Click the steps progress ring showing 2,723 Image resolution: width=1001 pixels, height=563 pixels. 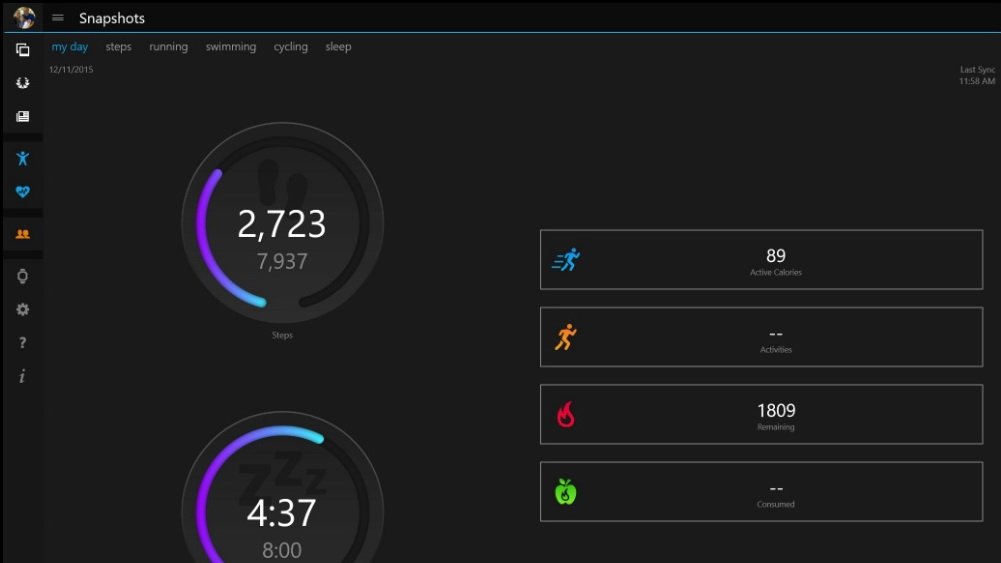(x=282, y=223)
